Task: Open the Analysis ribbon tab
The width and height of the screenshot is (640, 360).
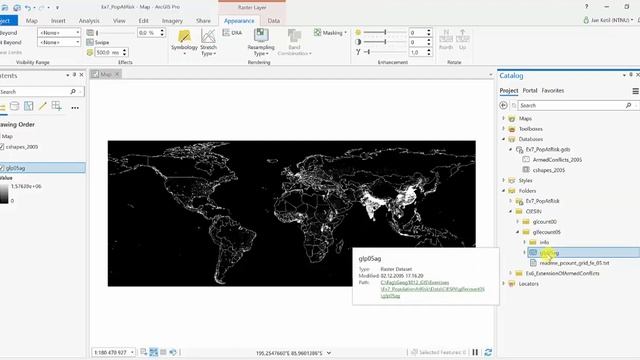Action: pos(89,20)
